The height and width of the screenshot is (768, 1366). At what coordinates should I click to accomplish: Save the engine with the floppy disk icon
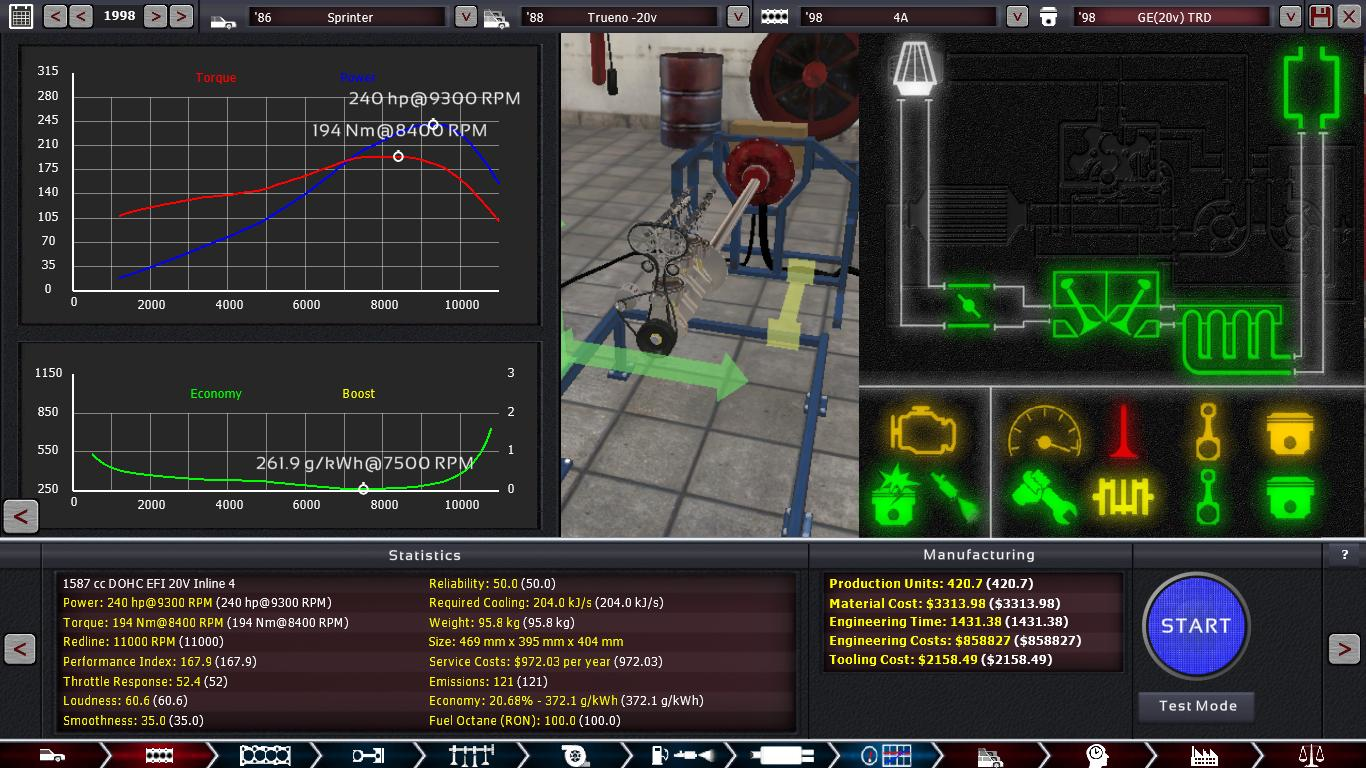click(x=1320, y=17)
